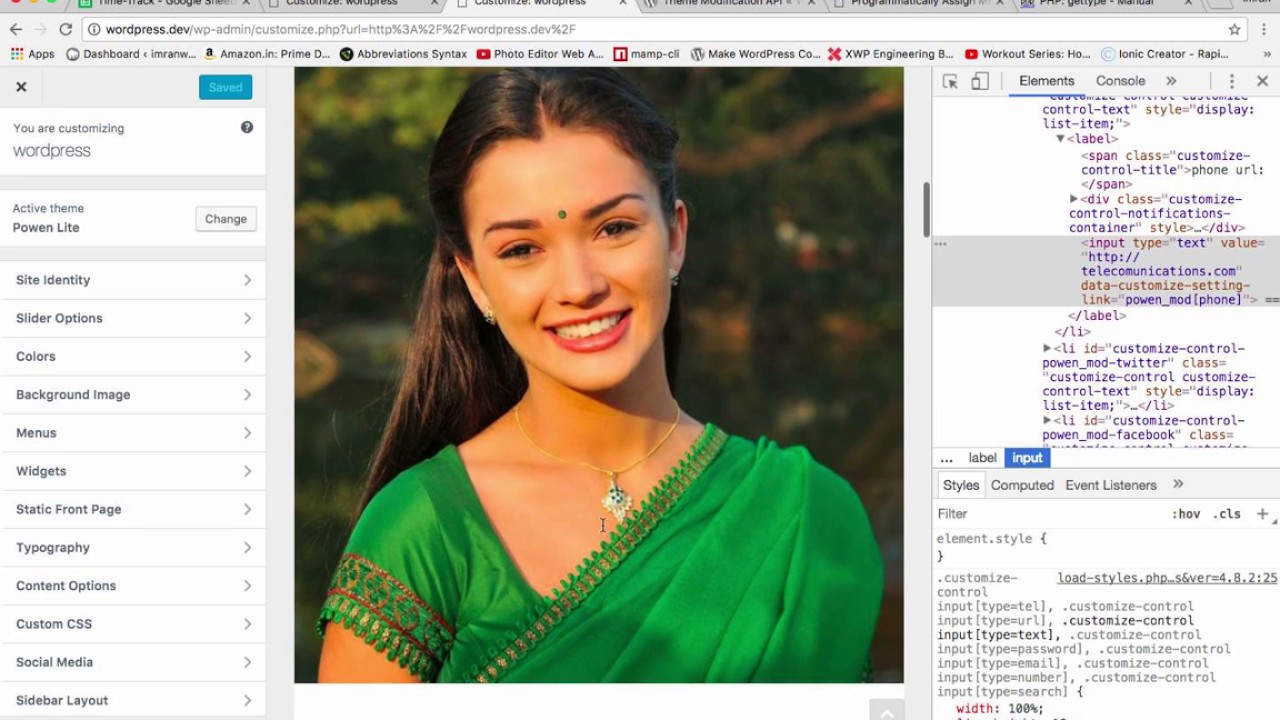
Task: Click the label breadcrumb in DevTools
Action: 982,458
